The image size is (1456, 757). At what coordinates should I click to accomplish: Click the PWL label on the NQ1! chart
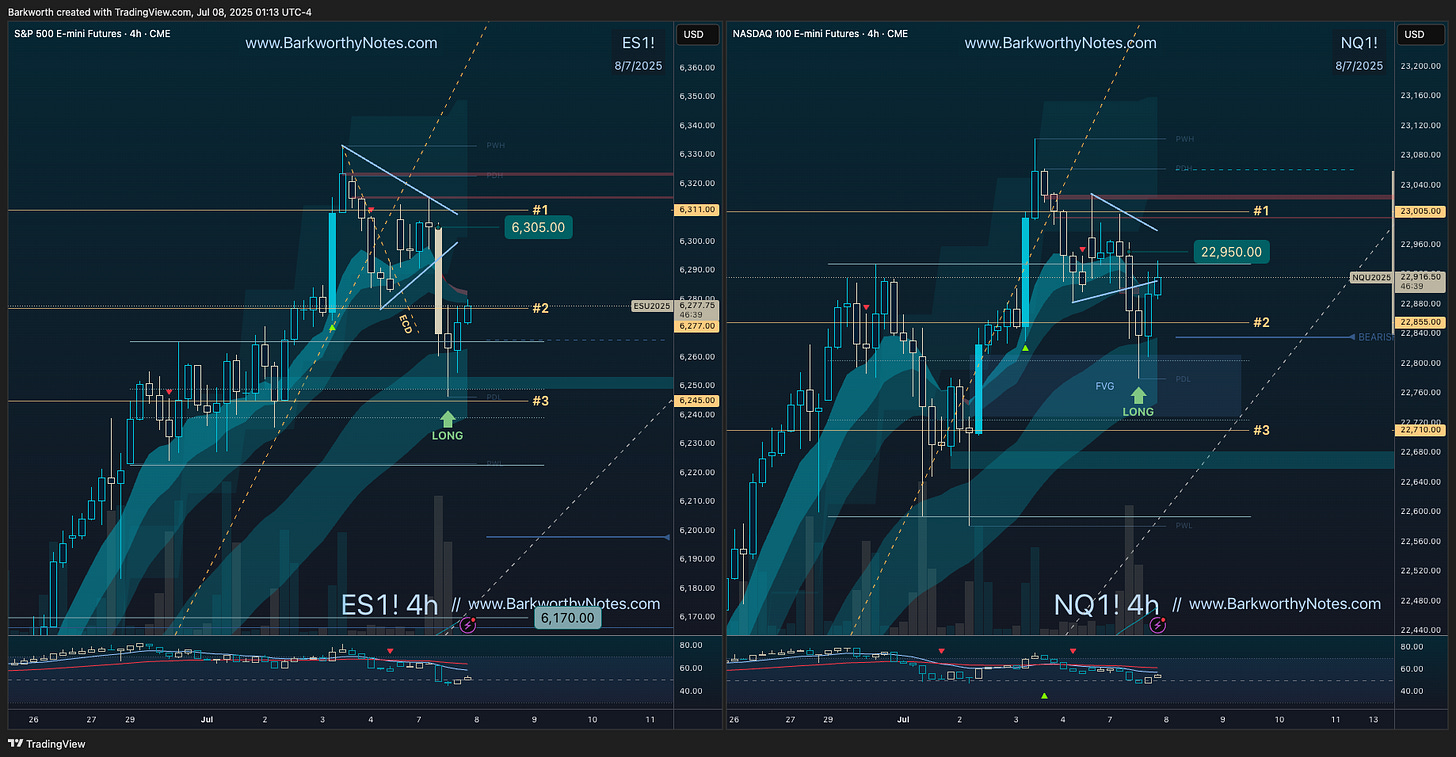1184,525
